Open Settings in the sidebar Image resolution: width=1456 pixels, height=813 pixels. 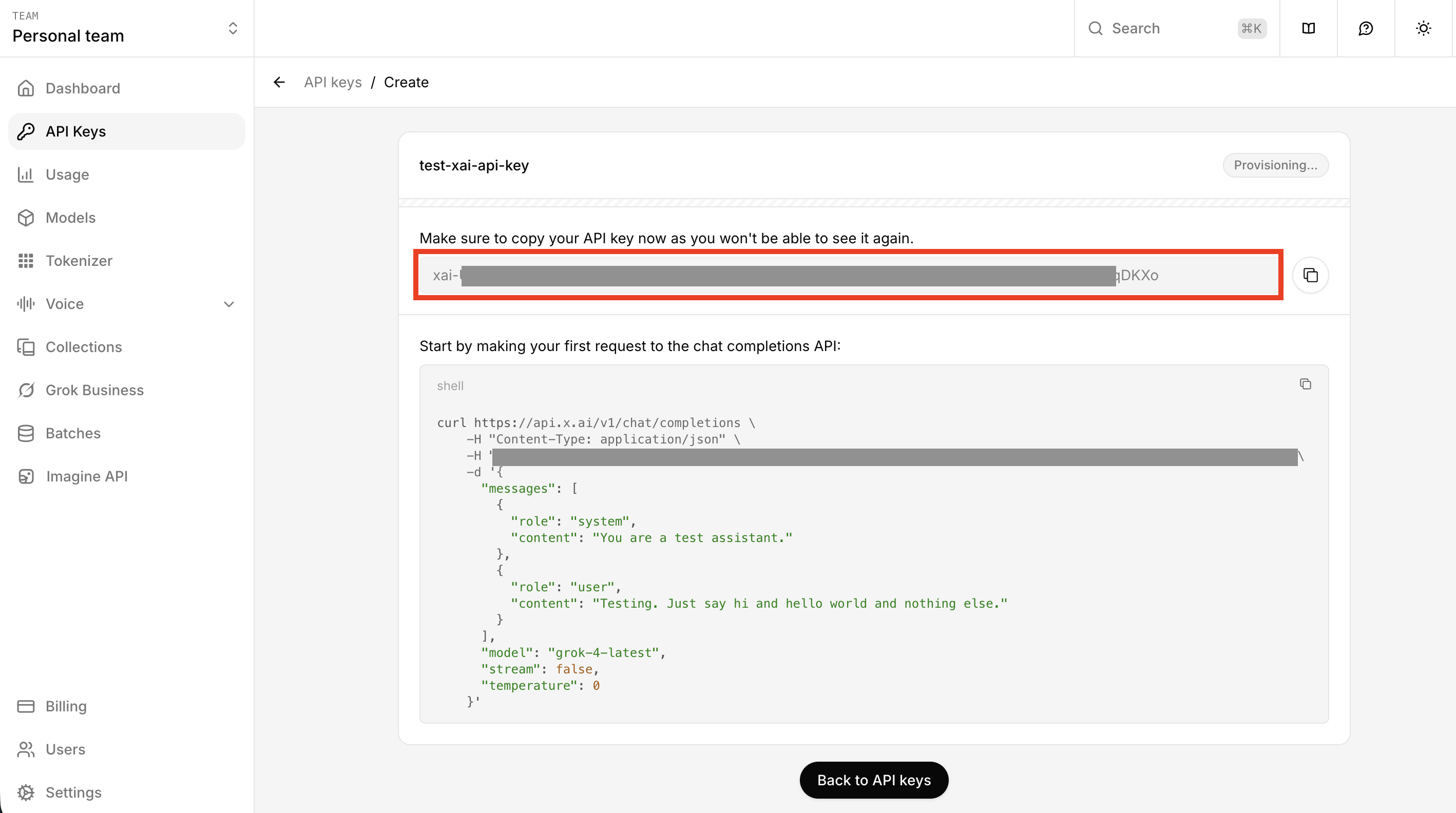73,792
